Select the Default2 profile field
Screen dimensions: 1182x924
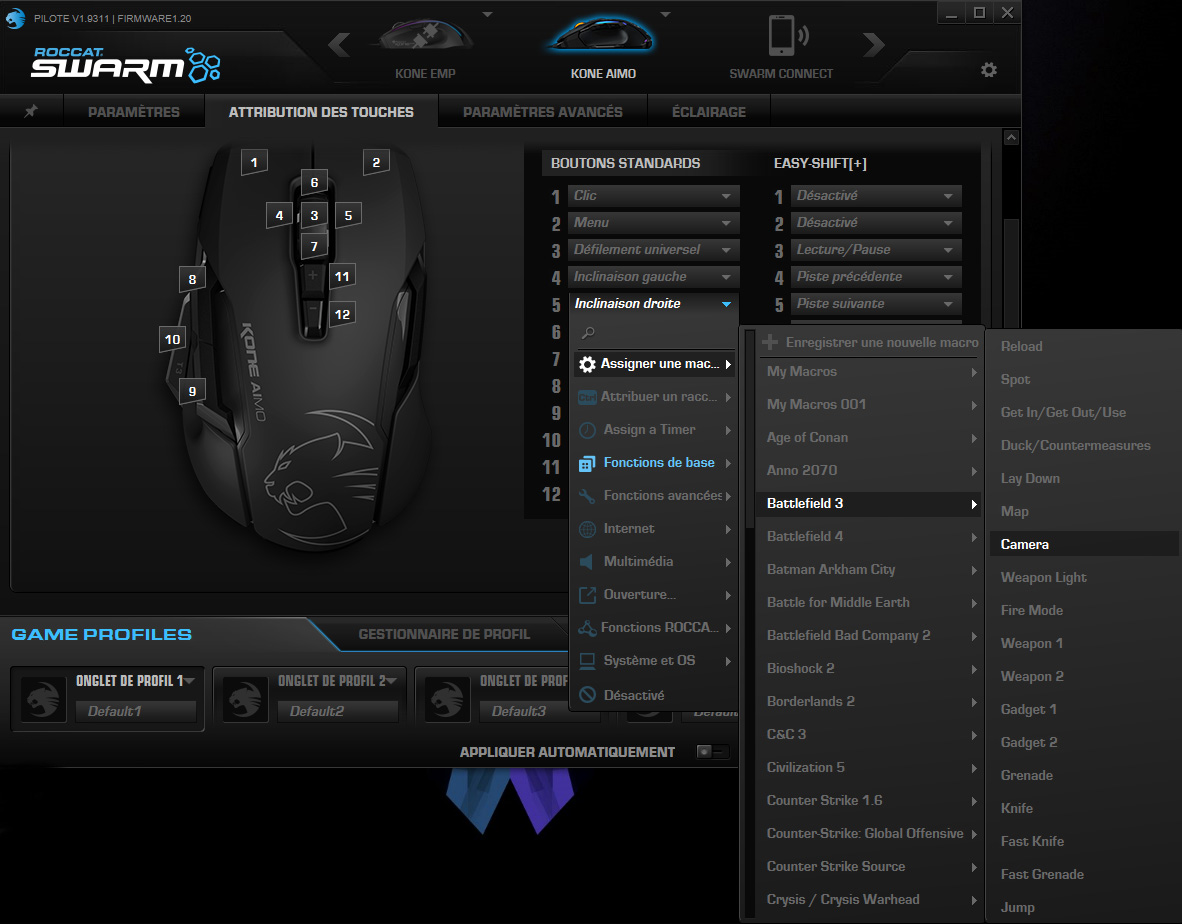pyautogui.click(x=338, y=711)
